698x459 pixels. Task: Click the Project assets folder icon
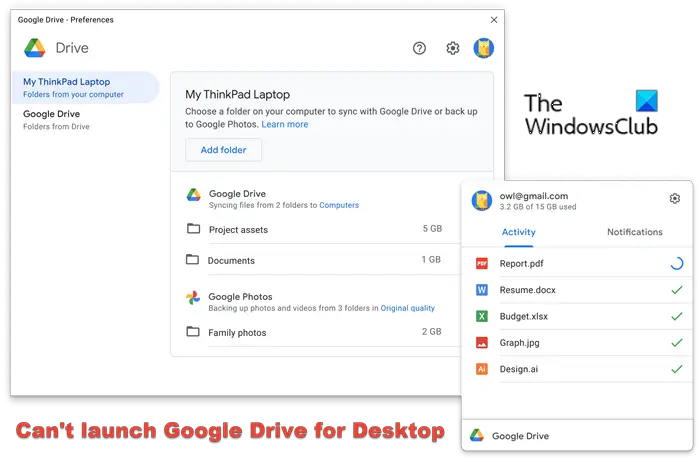[193, 228]
